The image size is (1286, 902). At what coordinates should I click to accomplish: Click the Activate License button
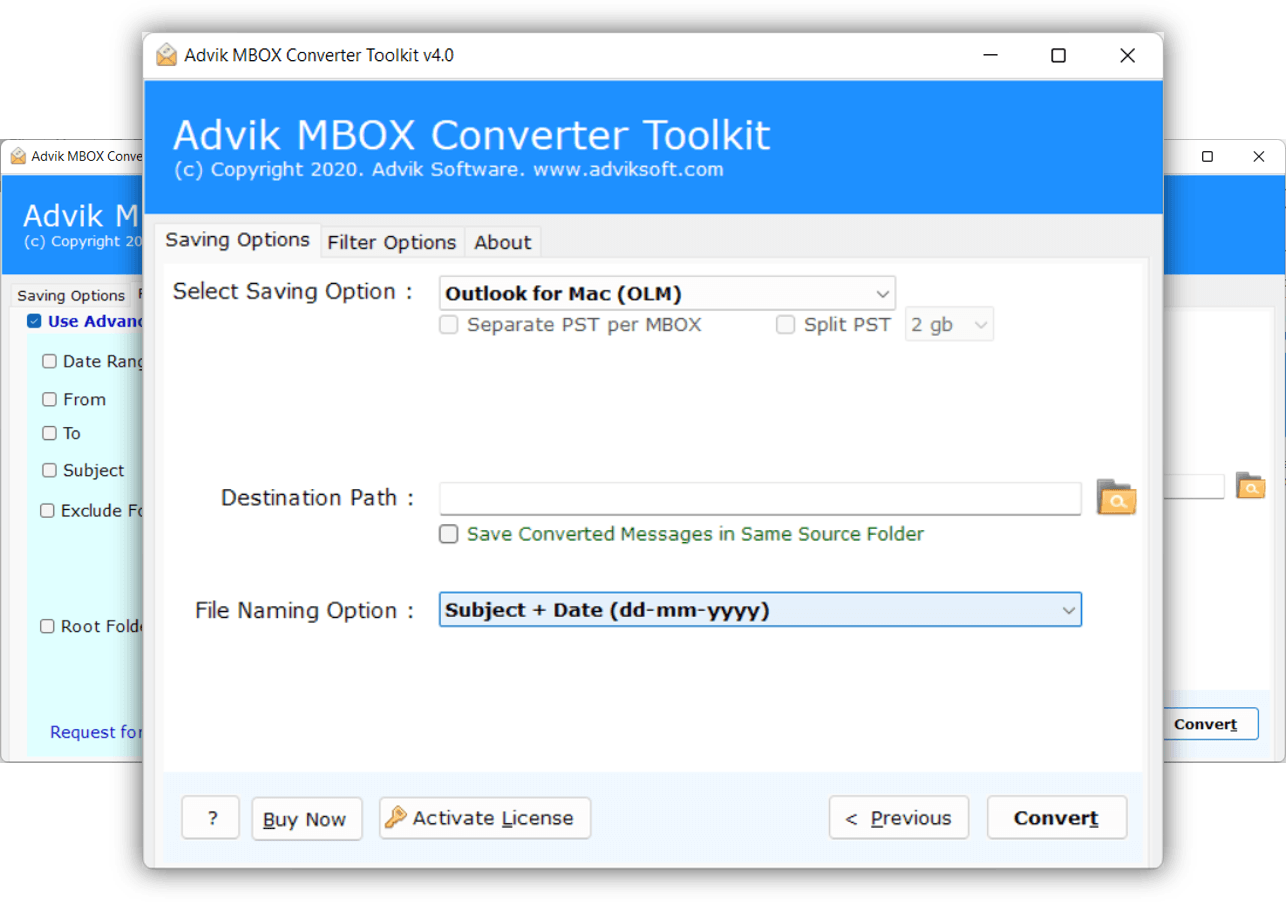tap(485, 818)
